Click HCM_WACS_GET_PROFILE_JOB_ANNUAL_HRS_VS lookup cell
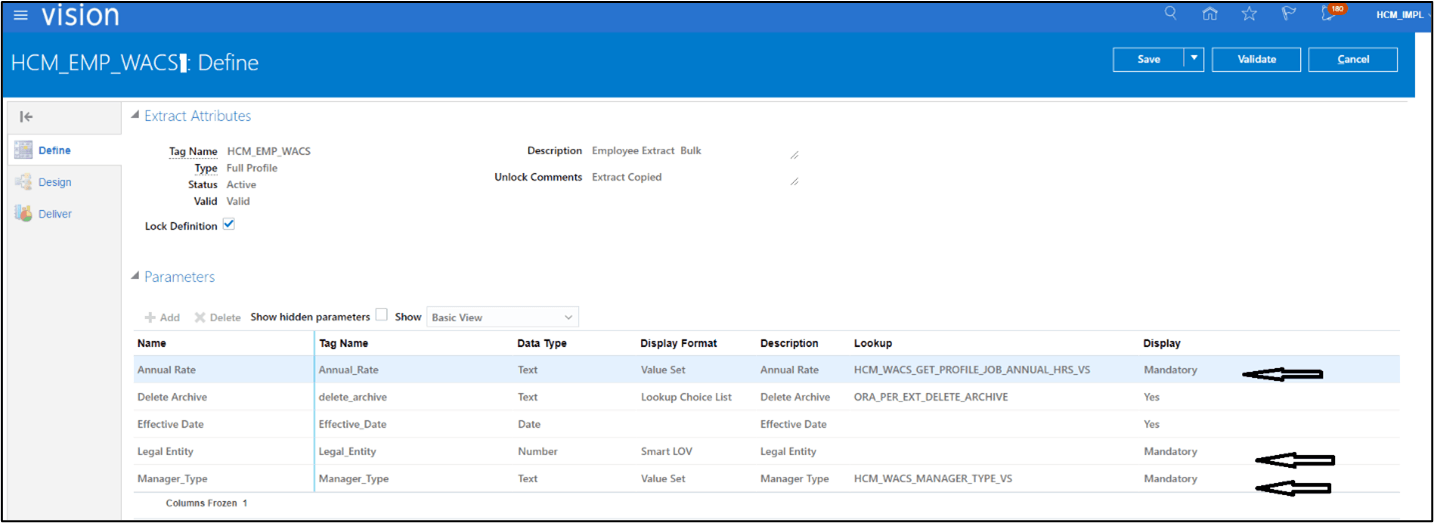The width and height of the screenshot is (1434, 523). click(x=972, y=370)
